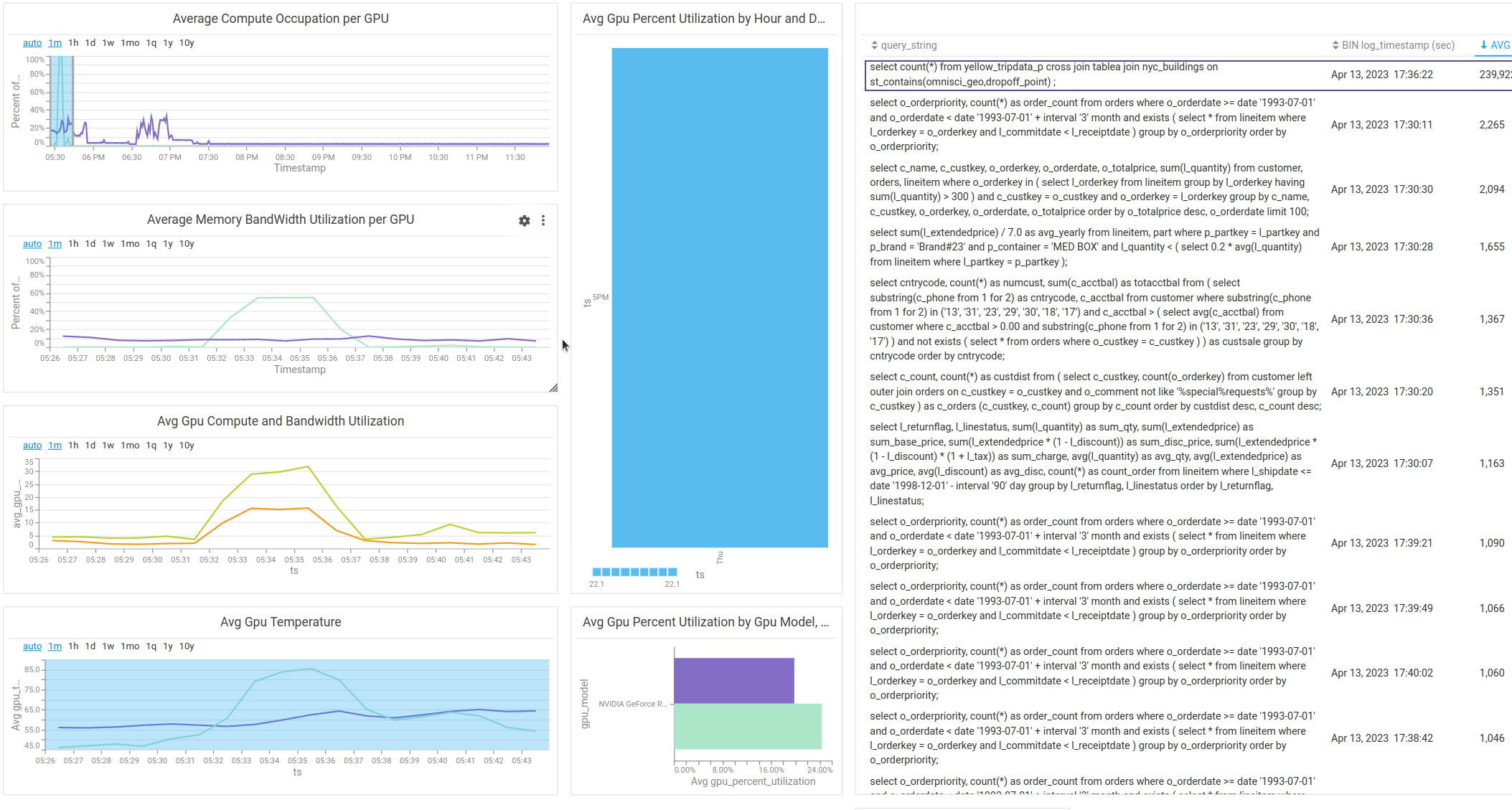This screenshot has width=1512, height=810.
Task: Pick 1y bin in Compute and Bandwidth chart
Action: (168, 446)
